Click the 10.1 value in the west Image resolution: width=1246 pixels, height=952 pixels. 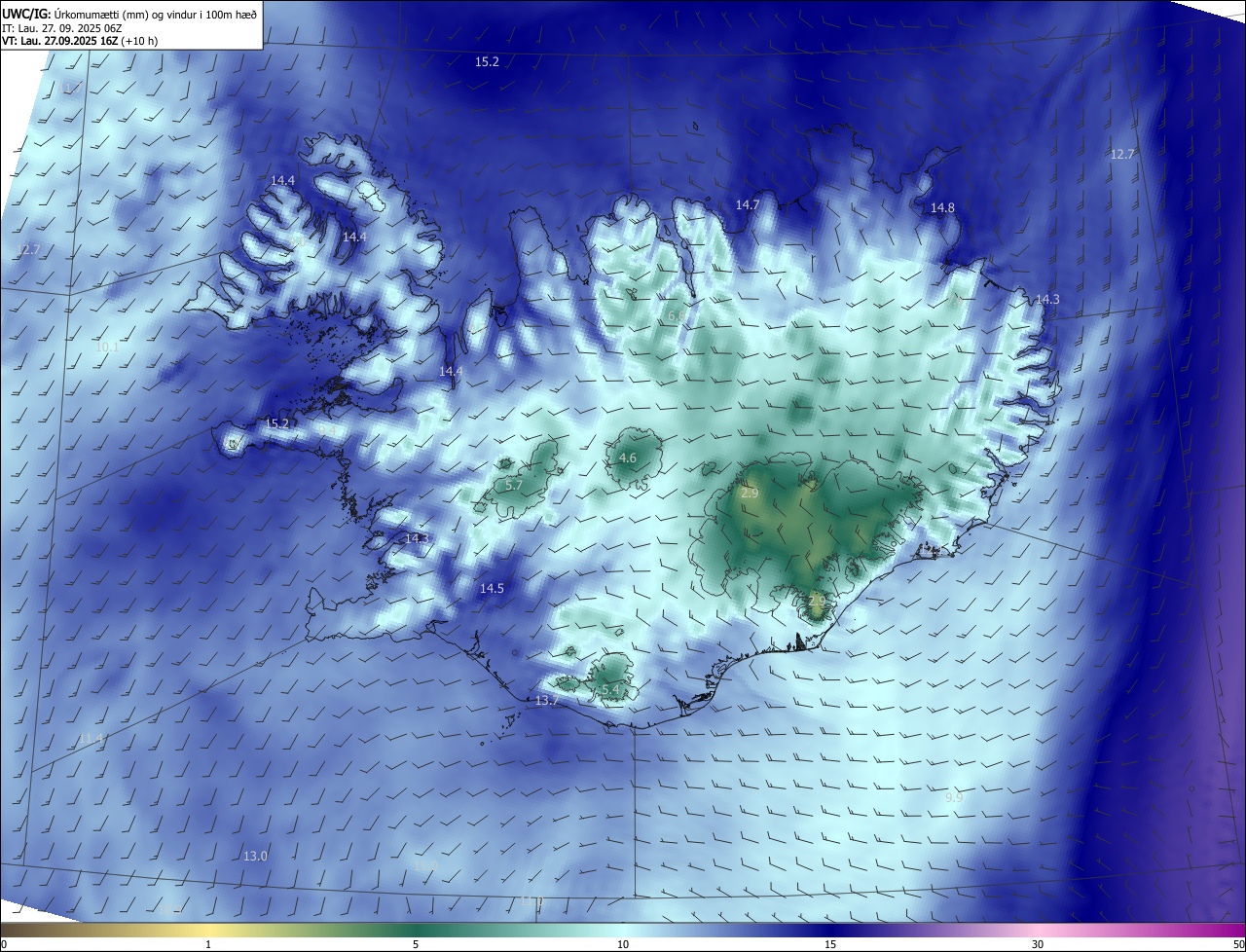107,347
